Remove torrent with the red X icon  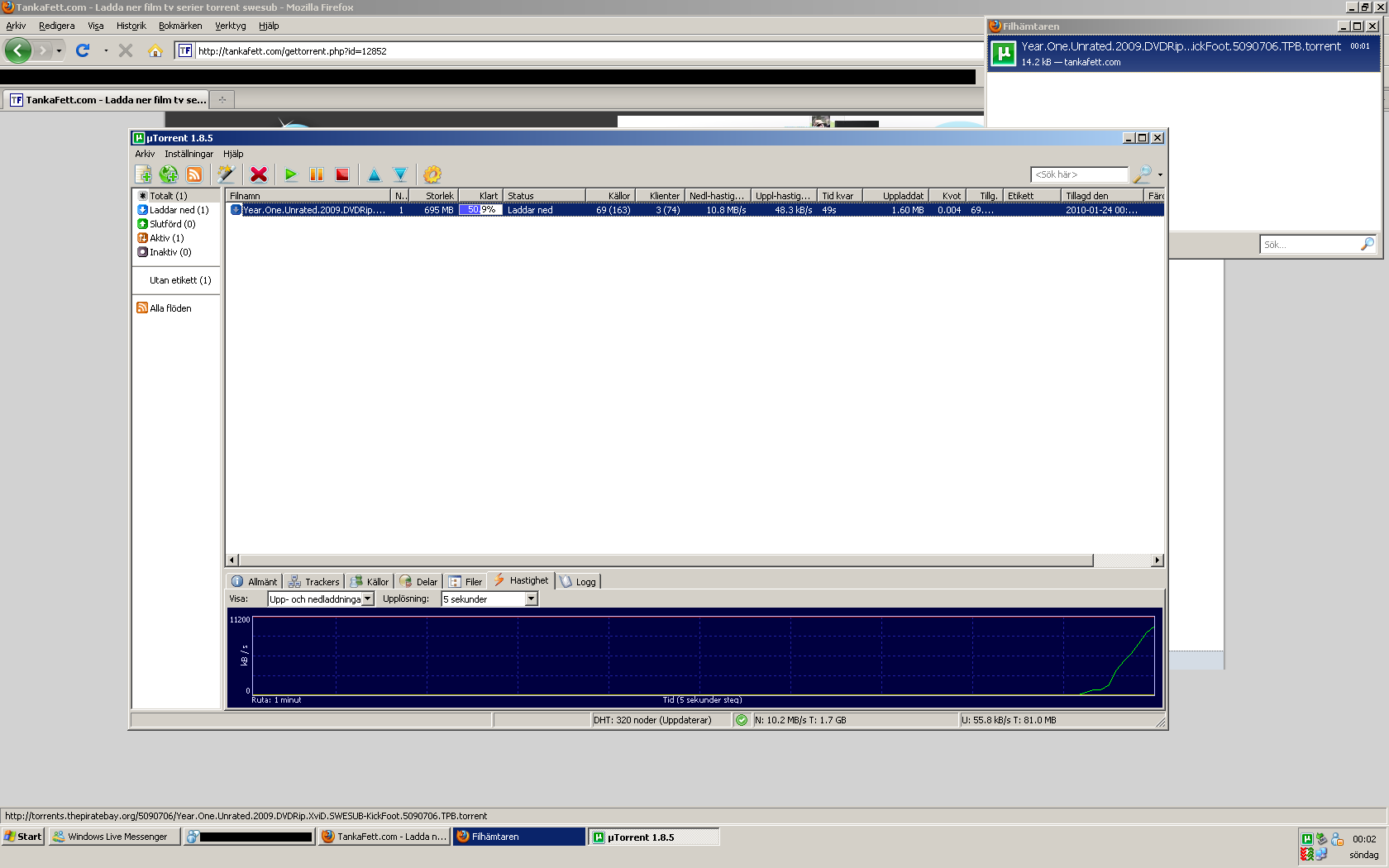(259, 174)
